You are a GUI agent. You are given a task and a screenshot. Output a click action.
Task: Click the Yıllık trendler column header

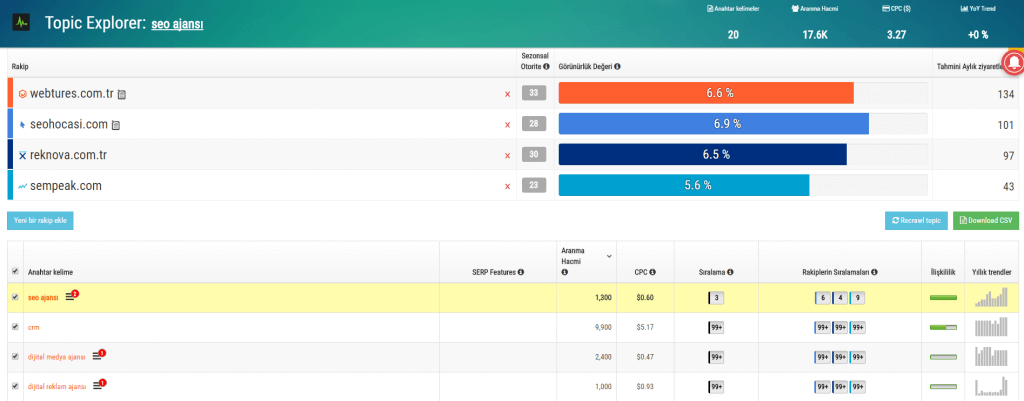[991, 272]
